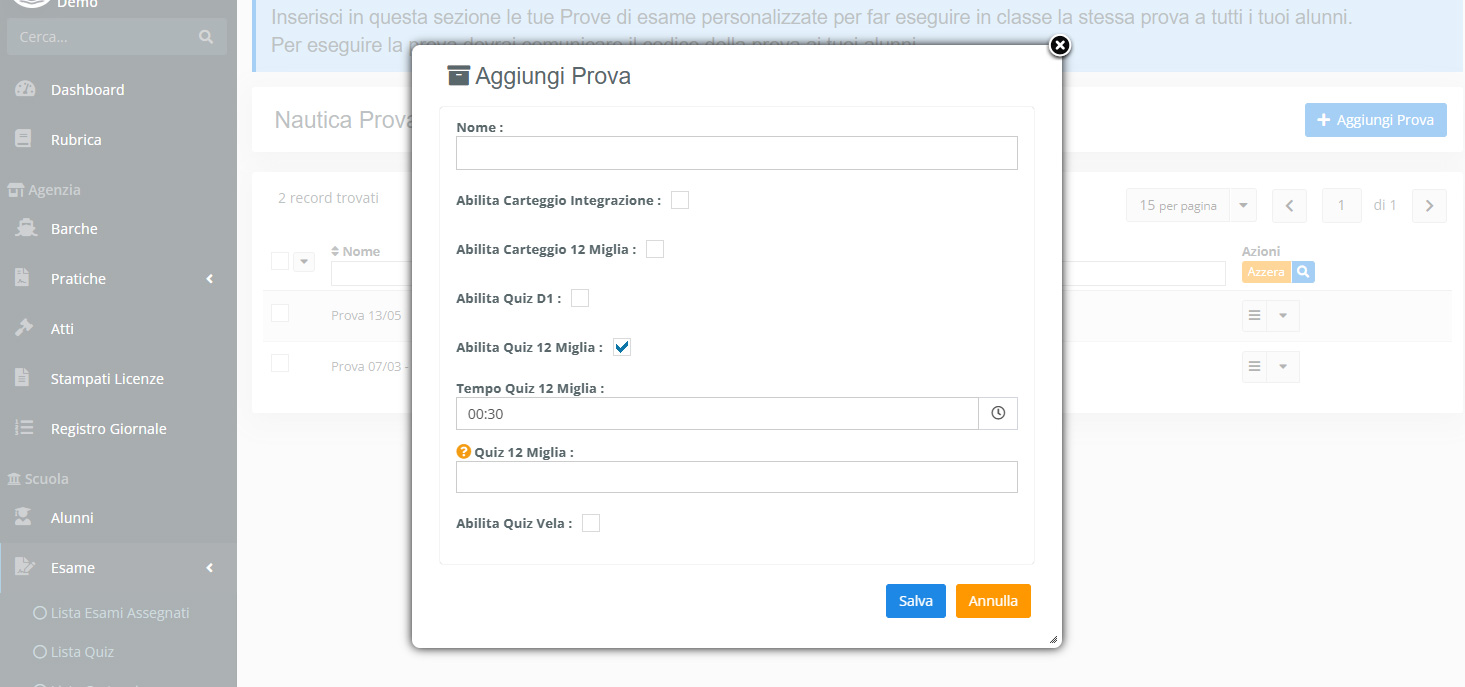Open the Dashboard gauge icon
1465x687 pixels.
[x=25, y=89]
